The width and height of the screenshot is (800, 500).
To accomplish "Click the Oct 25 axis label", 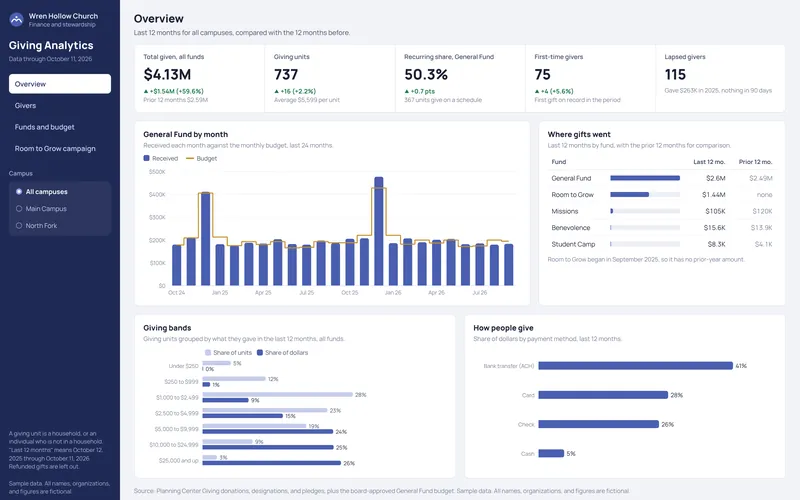I will point(349,293).
